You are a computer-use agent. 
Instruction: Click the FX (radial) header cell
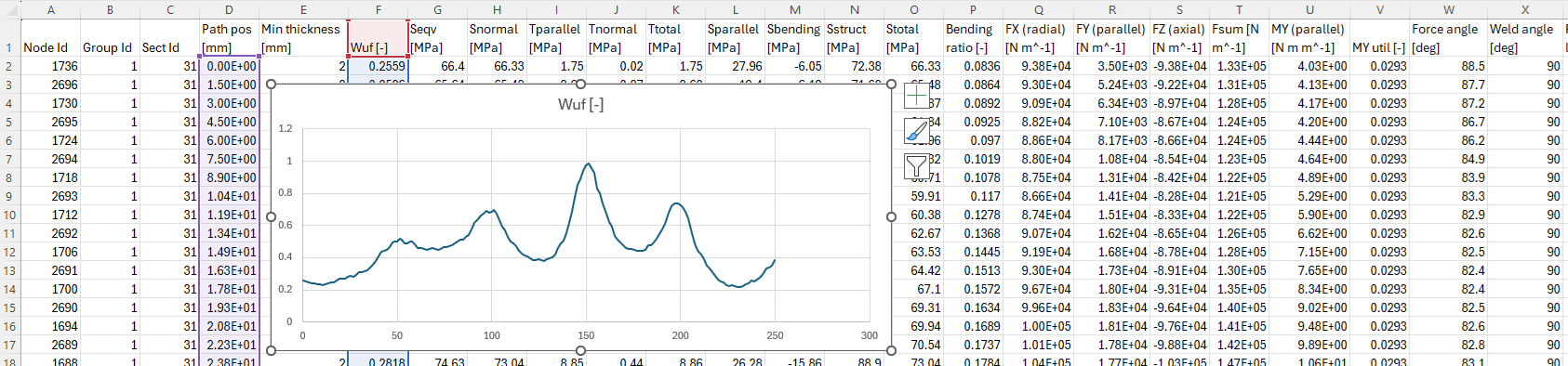(1038, 38)
